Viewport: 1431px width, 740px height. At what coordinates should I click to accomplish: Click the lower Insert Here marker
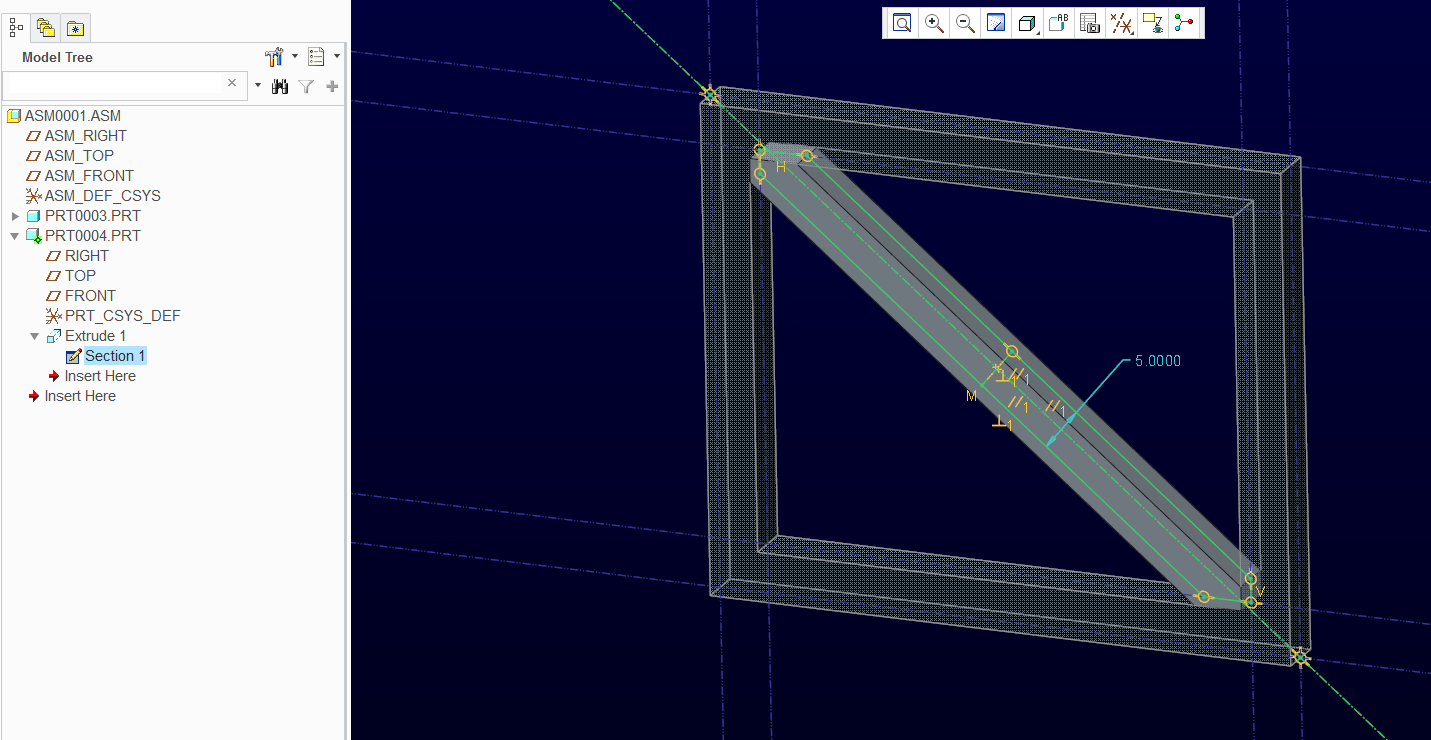80,396
